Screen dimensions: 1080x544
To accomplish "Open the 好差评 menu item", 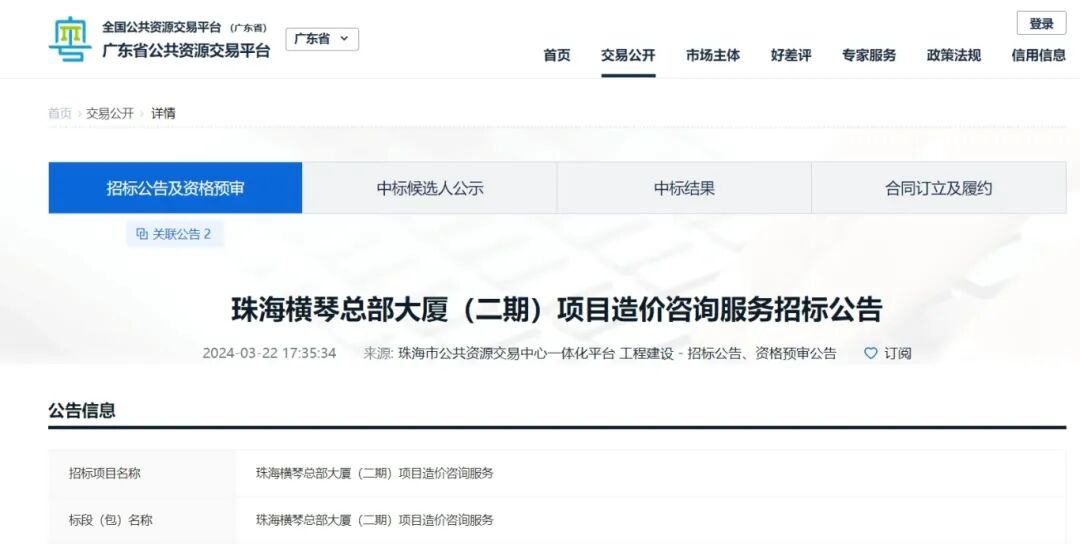I will point(791,55).
